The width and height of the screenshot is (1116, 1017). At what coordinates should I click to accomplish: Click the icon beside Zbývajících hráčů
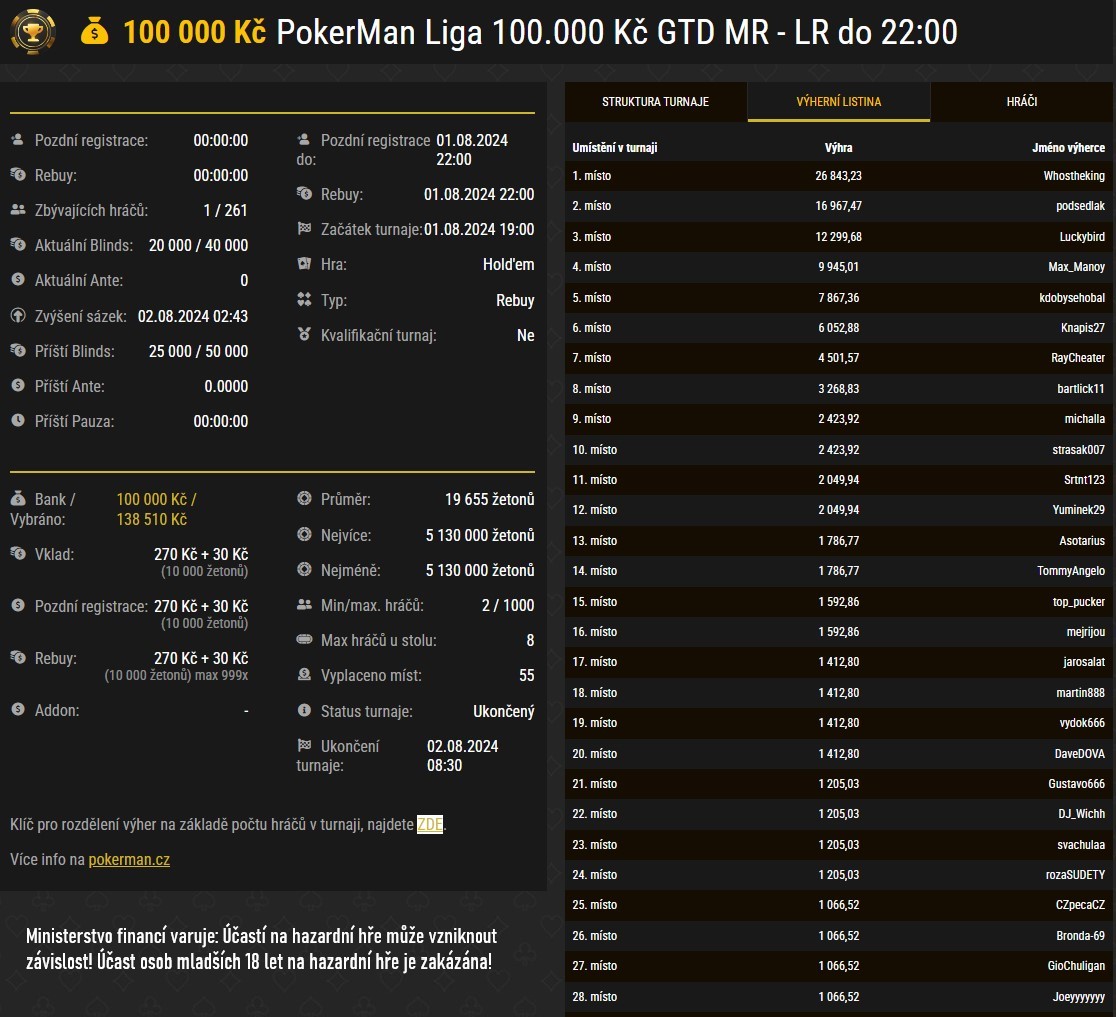pos(18,210)
